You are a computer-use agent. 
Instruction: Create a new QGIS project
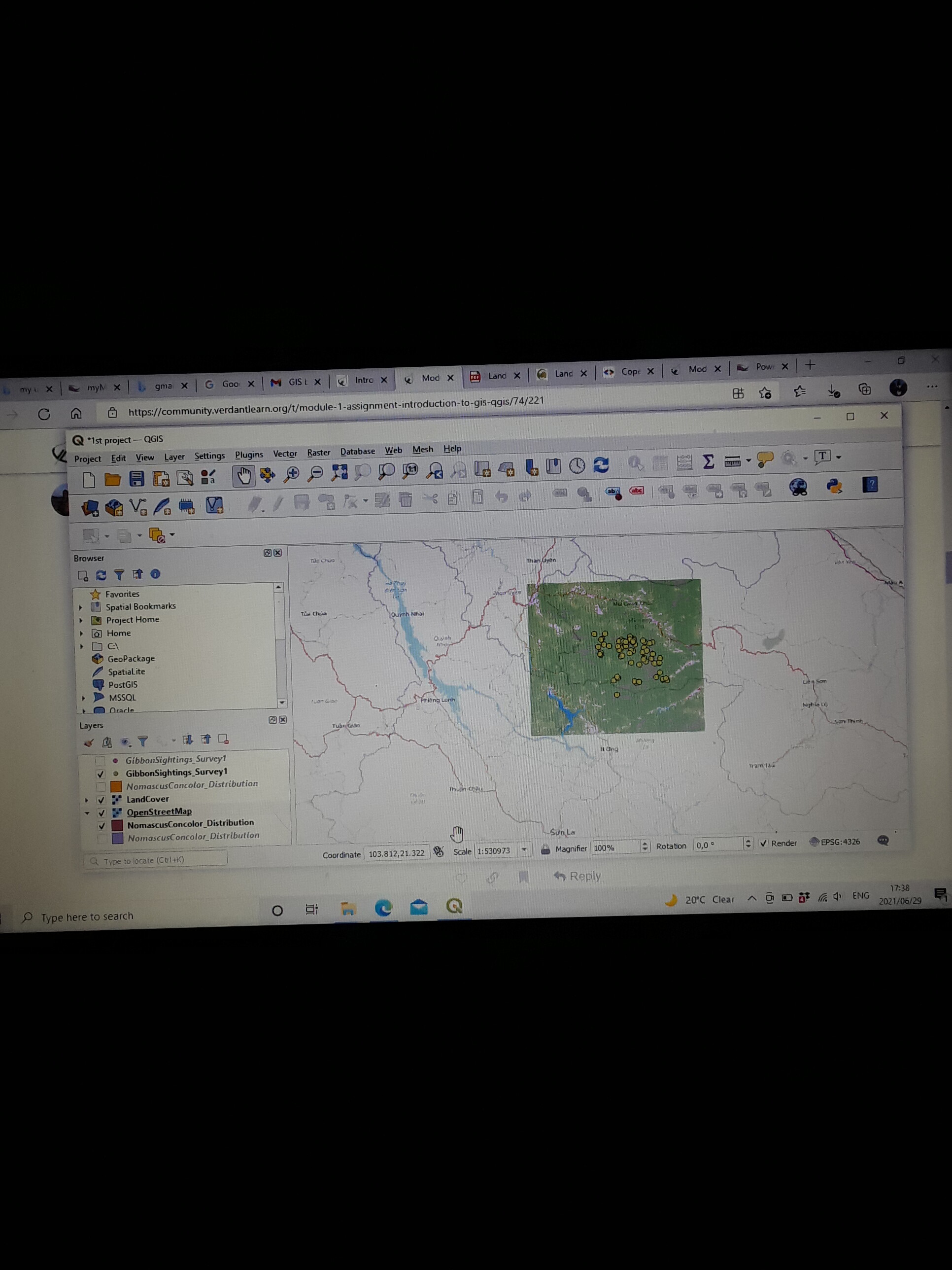tap(89, 479)
